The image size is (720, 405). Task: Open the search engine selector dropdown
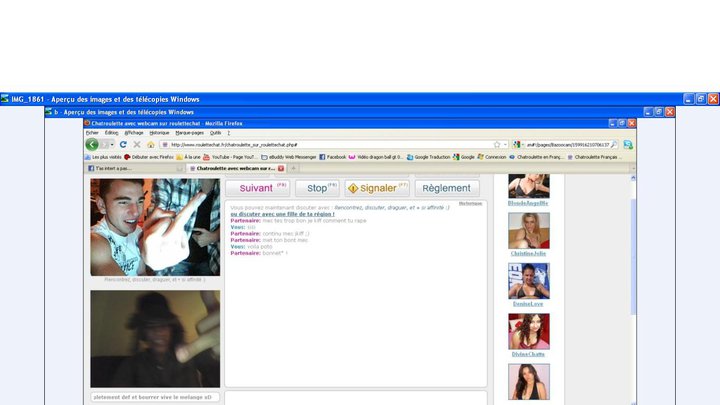[x=518, y=144]
